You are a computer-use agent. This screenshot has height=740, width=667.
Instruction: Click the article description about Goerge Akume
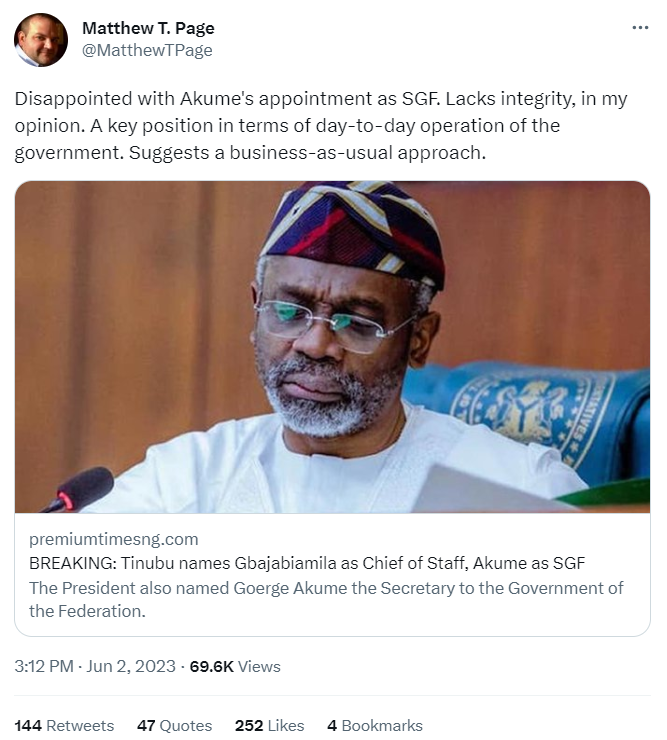(x=326, y=598)
